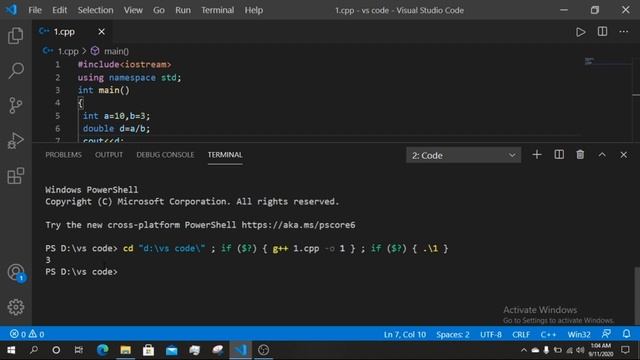Open the Cortana circle icon on taskbar
The image size is (640, 360).
(x=56, y=350)
